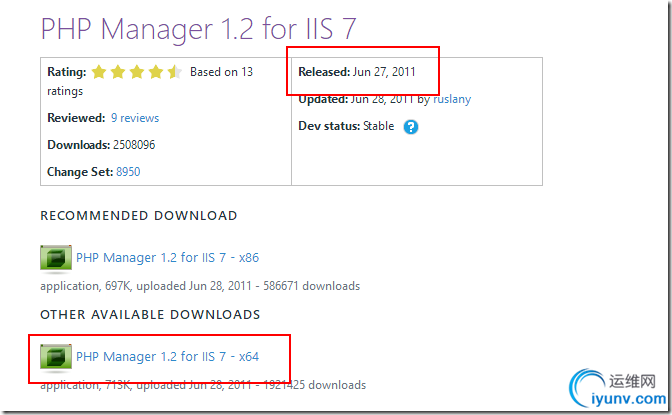The width and height of the screenshot is (672, 415).
Task: Click the Dev status: Stable text
Action: pos(346,126)
